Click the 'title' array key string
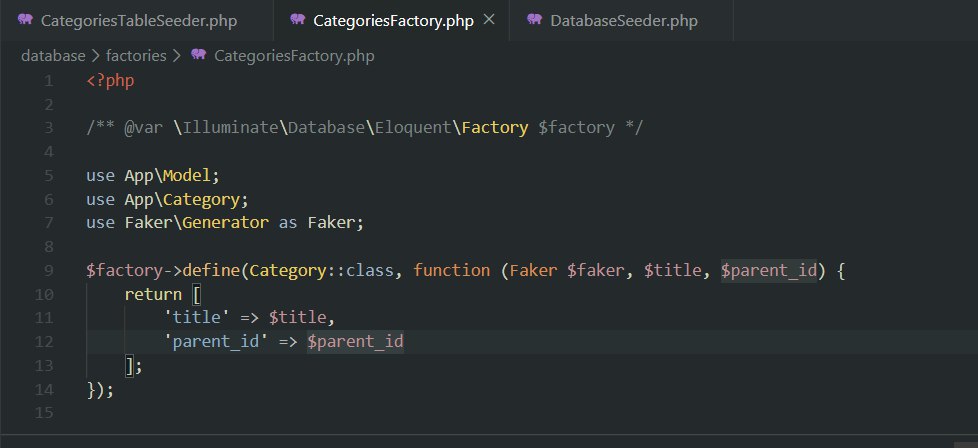The image size is (978, 448). coord(197,318)
